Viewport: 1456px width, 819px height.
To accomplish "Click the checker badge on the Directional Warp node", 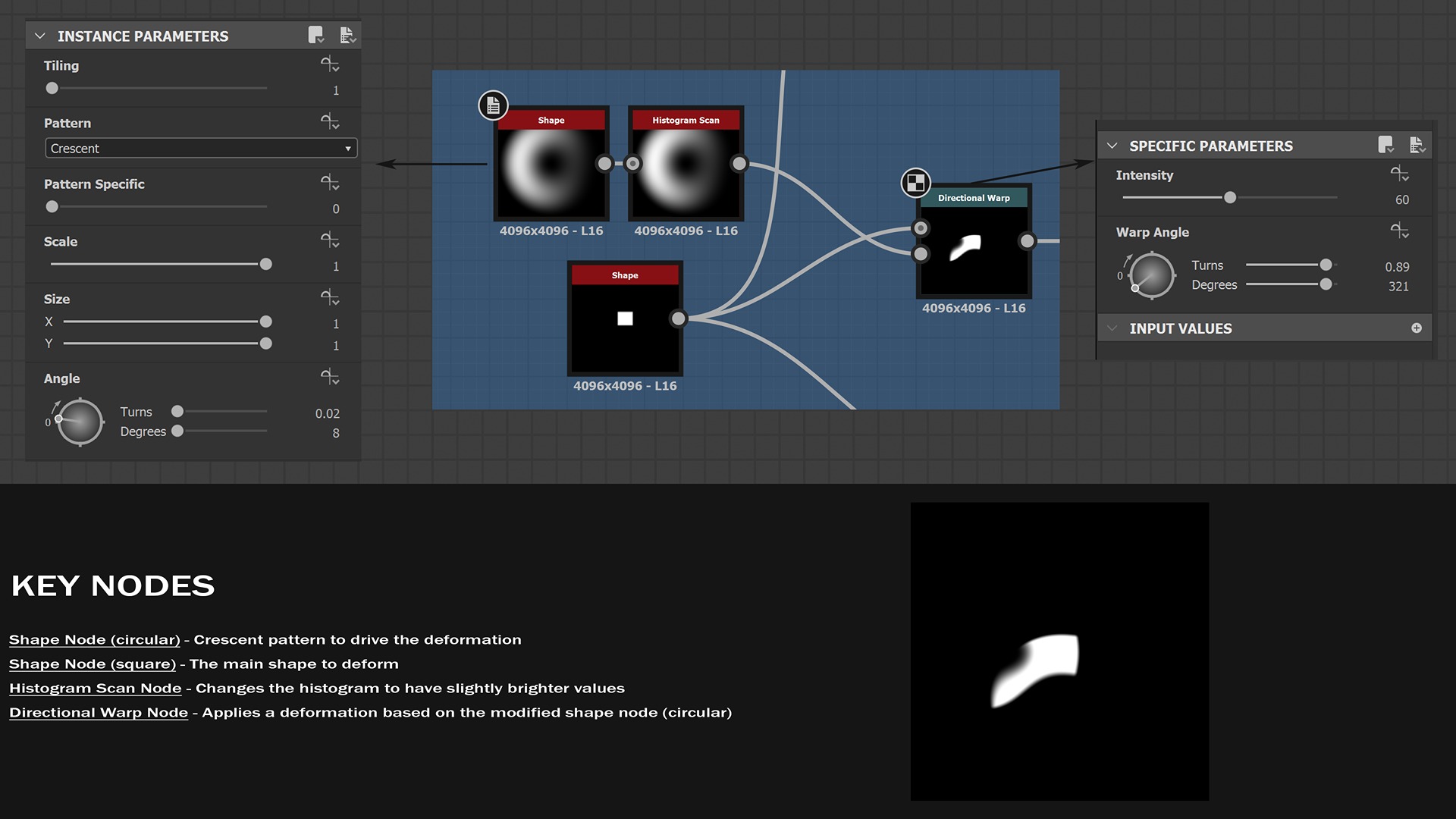I will [915, 183].
